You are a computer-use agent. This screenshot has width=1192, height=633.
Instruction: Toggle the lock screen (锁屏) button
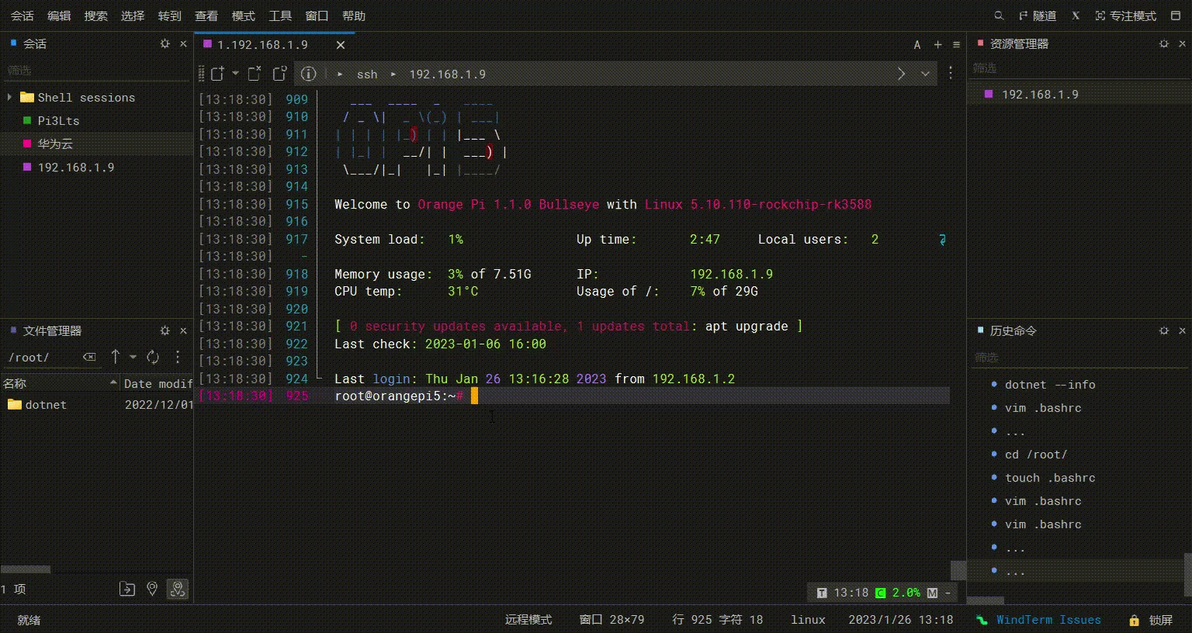coord(1149,620)
